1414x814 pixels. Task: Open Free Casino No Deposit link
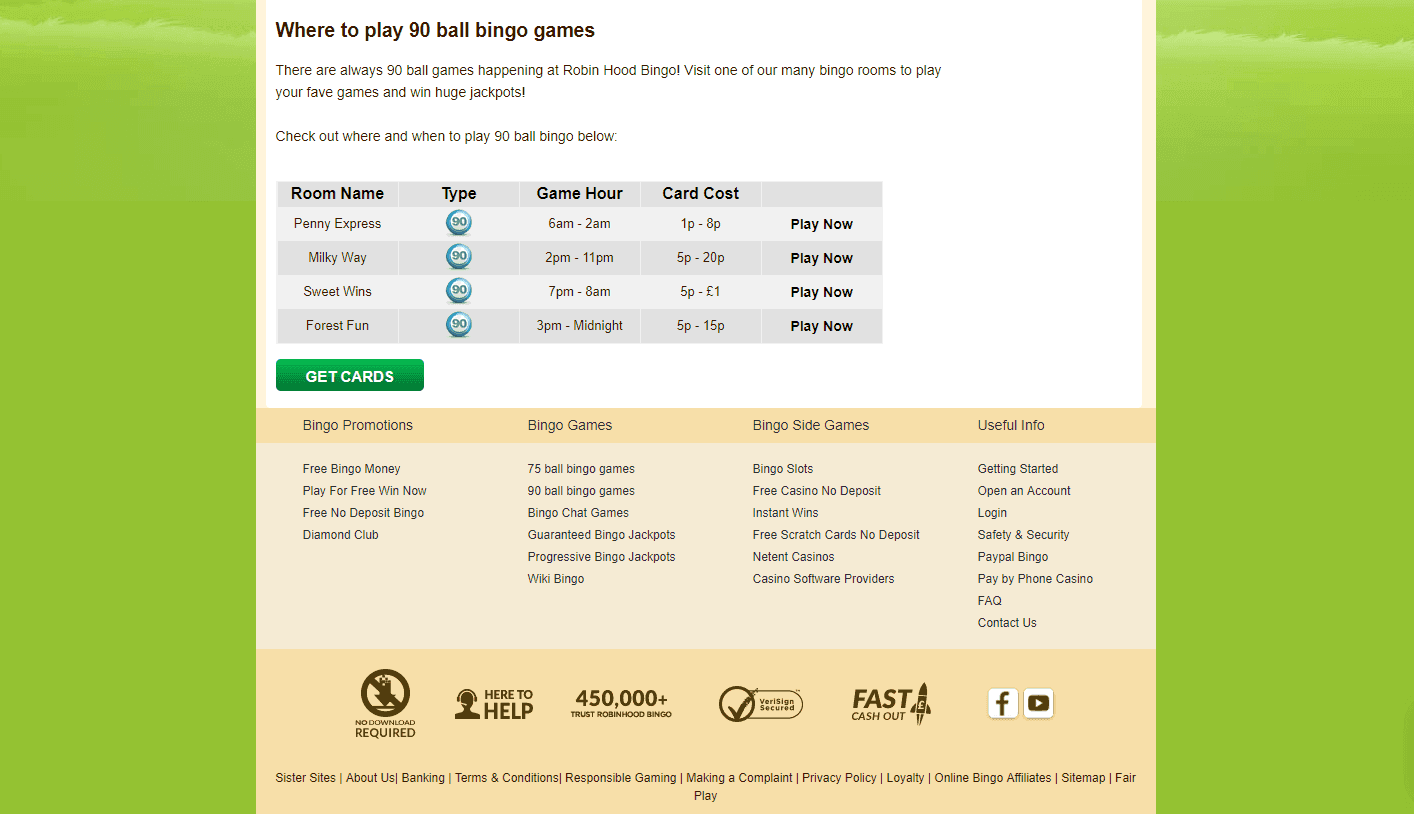(817, 491)
